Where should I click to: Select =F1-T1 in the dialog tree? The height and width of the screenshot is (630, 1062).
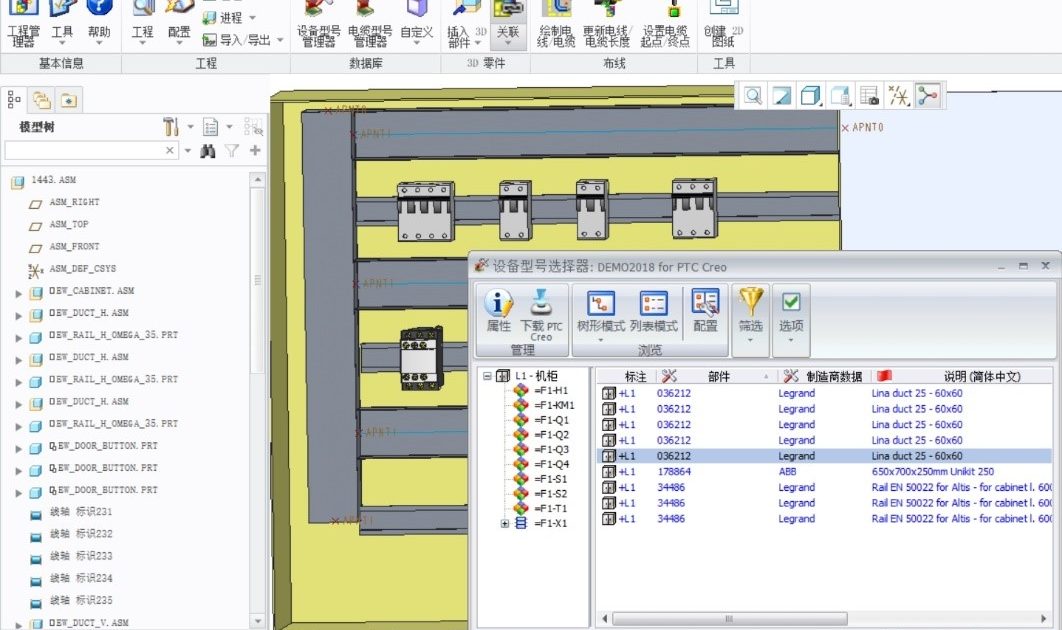point(551,509)
